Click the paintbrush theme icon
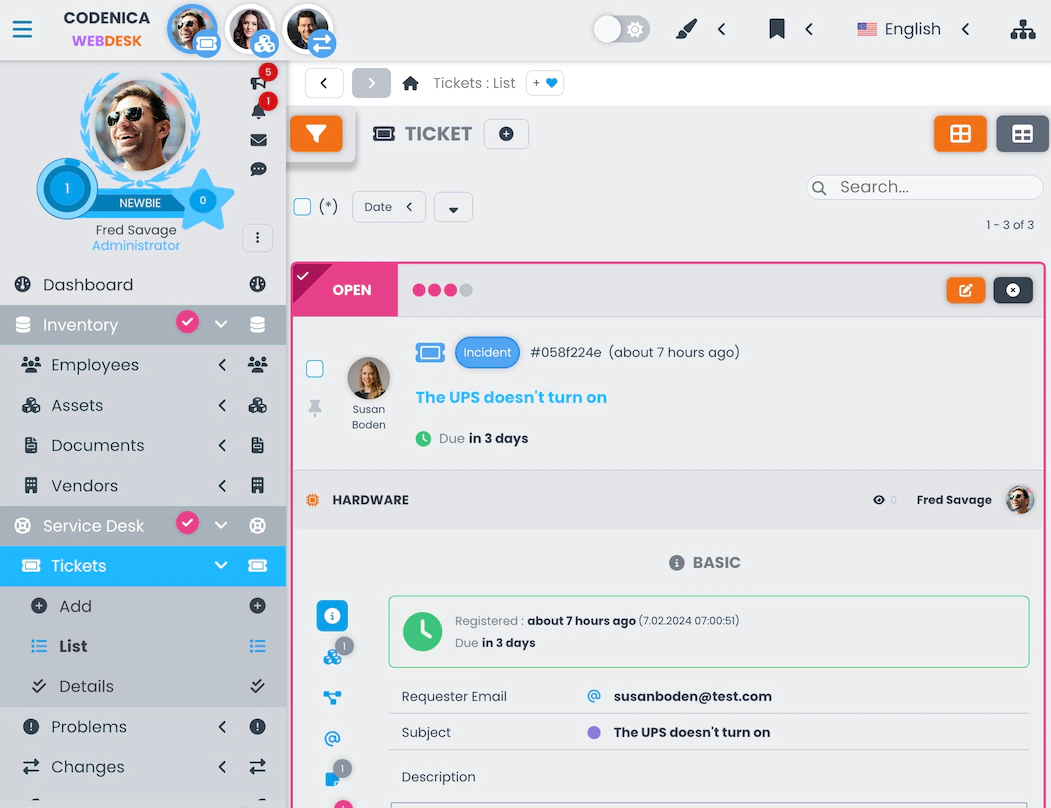Viewport: 1051px width, 808px height. [686, 29]
